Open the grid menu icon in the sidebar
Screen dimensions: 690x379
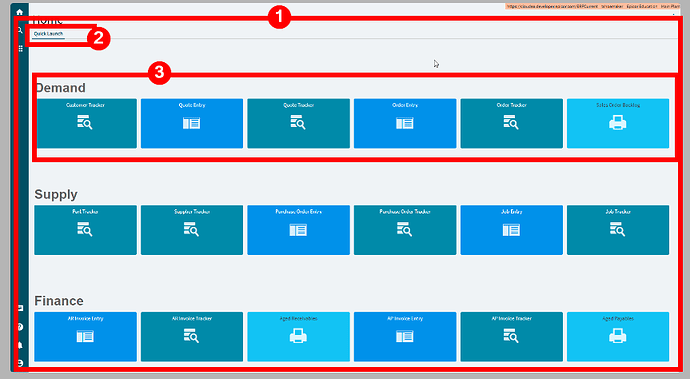click(20, 48)
